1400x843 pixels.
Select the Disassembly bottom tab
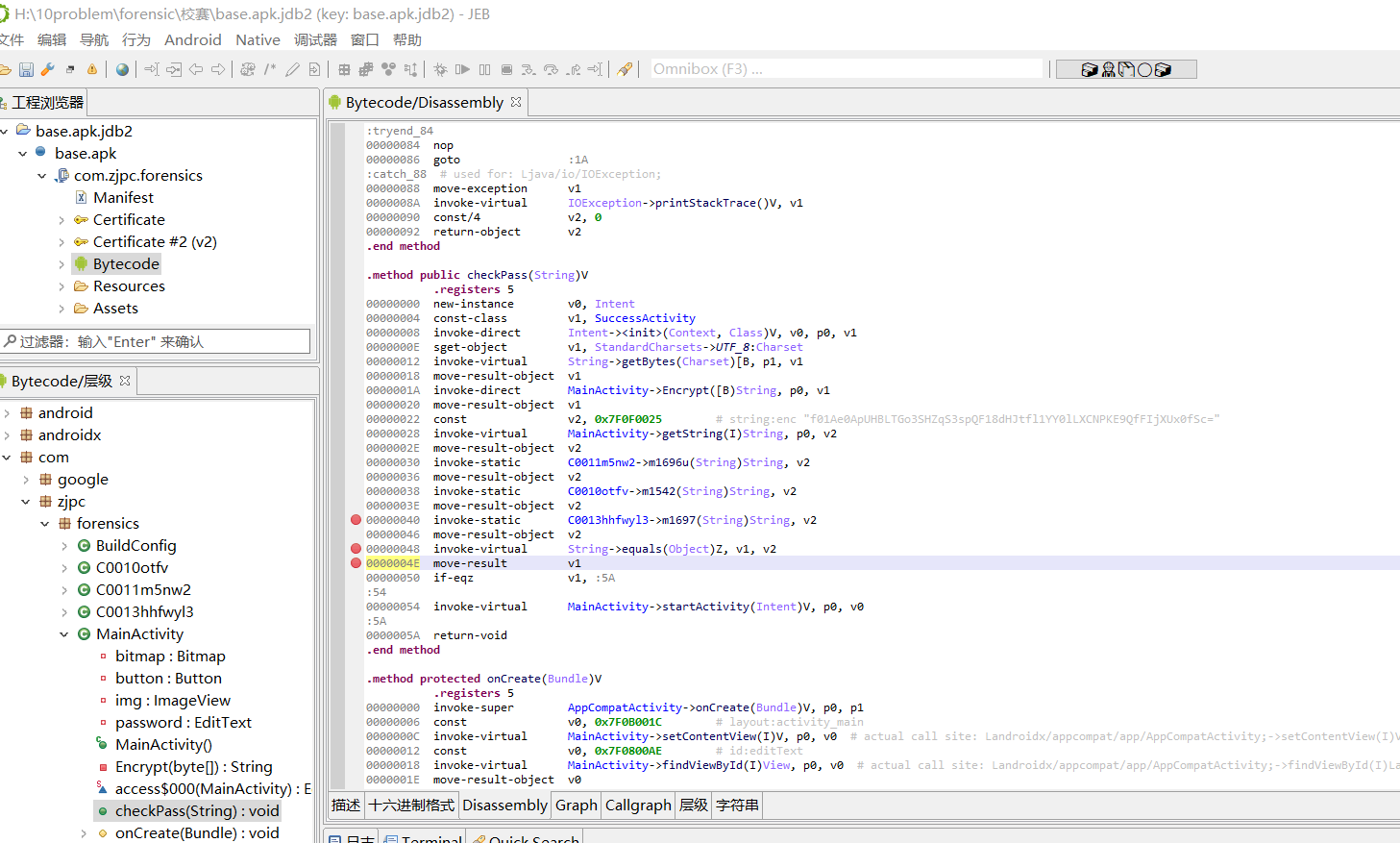tap(504, 806)
